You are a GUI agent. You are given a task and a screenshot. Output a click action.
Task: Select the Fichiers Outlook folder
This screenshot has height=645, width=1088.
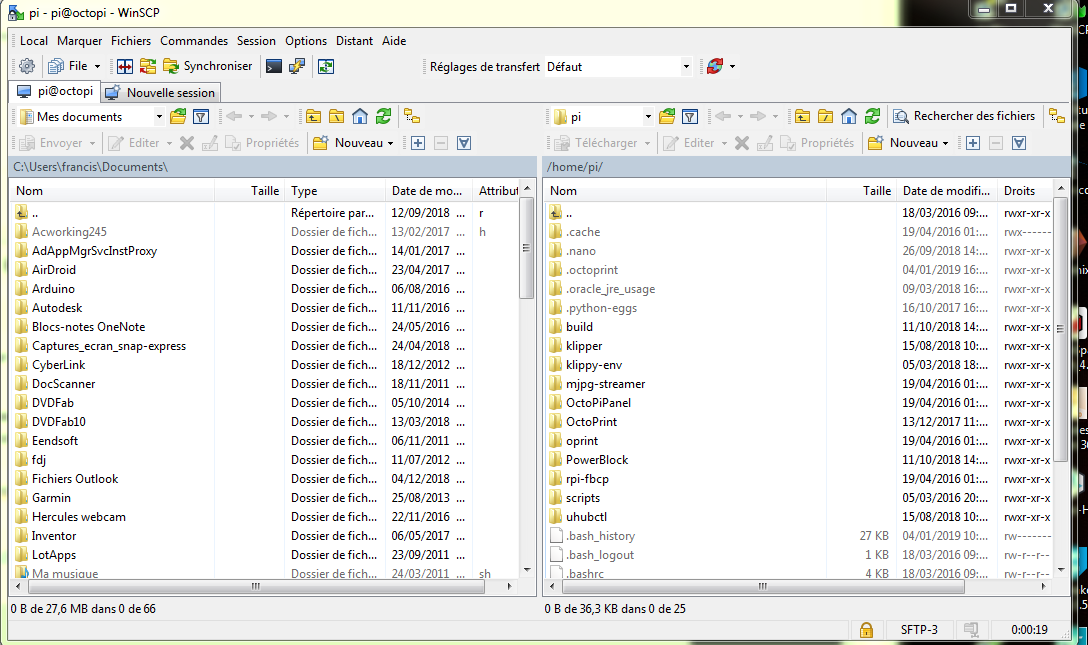75,479
